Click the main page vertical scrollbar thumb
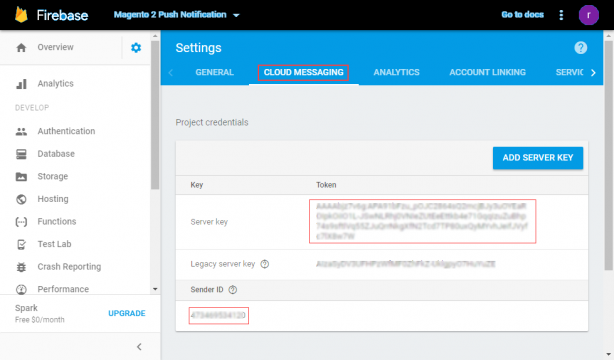Image resolution: width=614 pixels, height=360 pixels. pyautogui.click(x=608, y=155)
